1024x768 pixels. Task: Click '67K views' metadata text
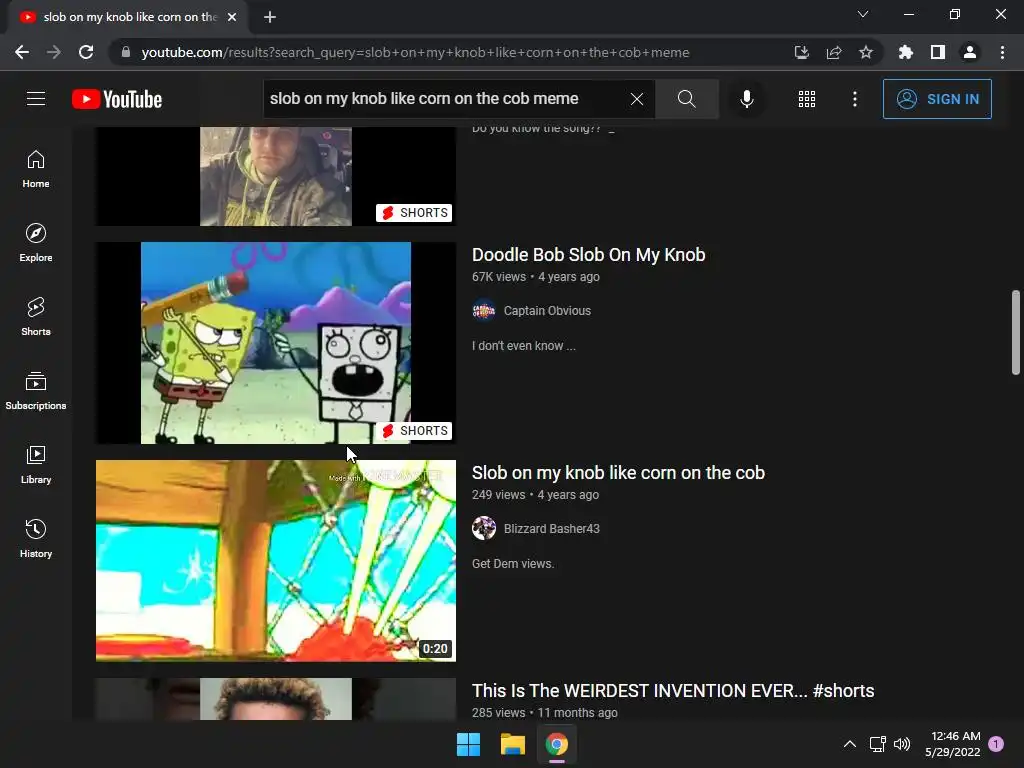(x=499, y=277)
